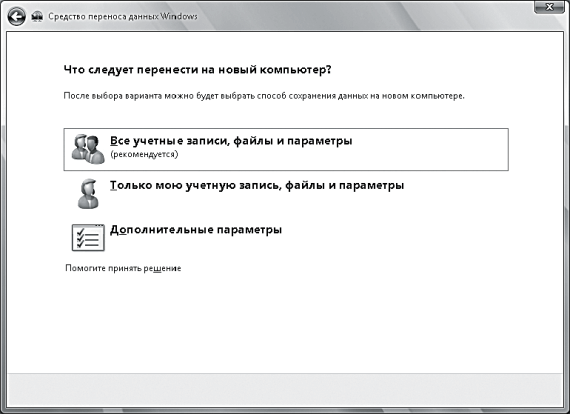The height and width of the screenshot is (414, 570).
Task: Go back with the round arrow button
Action: (16, 17)
